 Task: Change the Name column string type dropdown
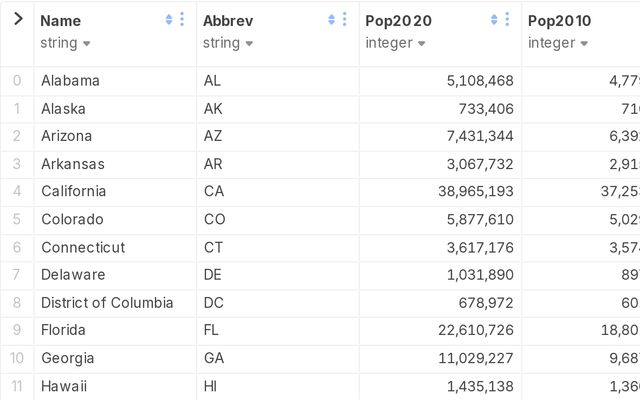[x=66, y=43]
